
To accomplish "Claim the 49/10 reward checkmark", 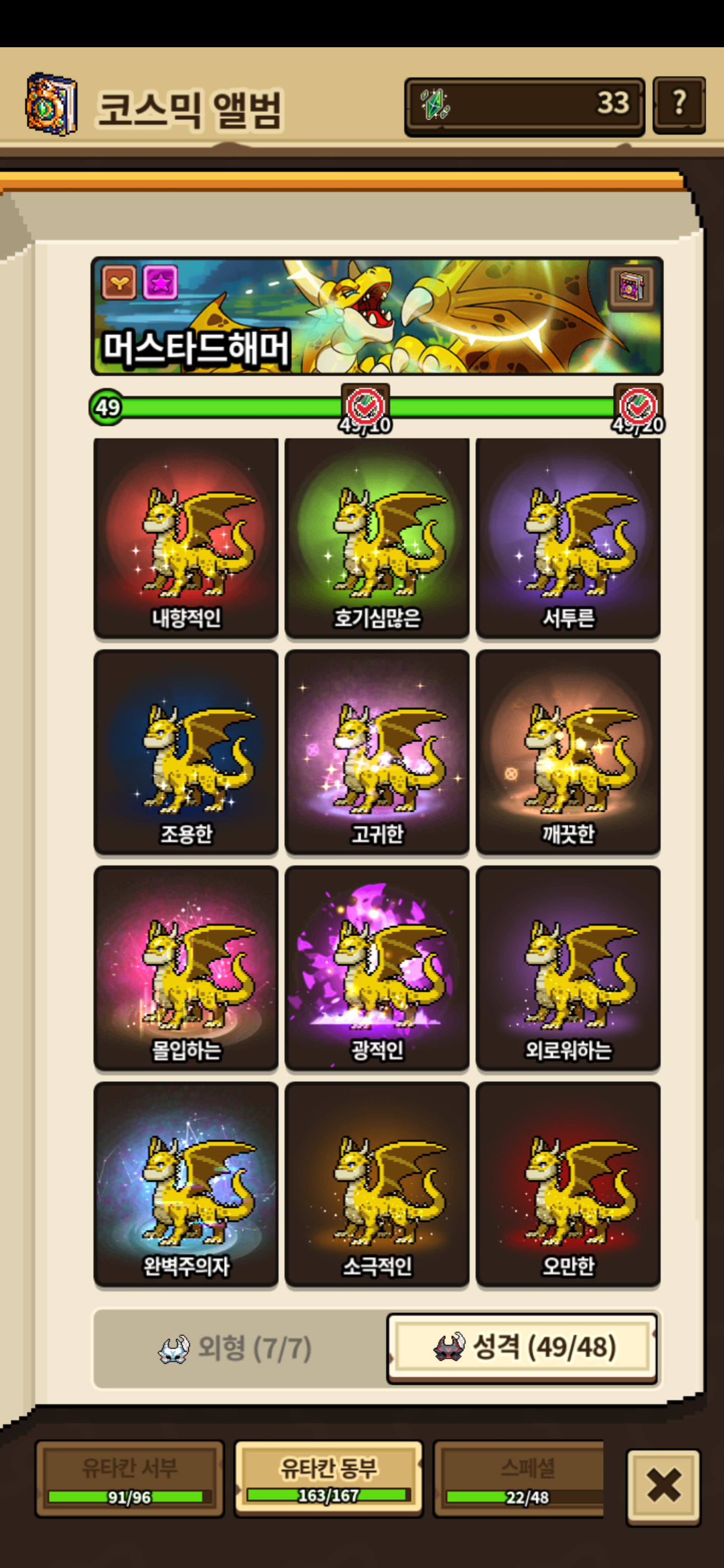I will [x=365, y=406].
